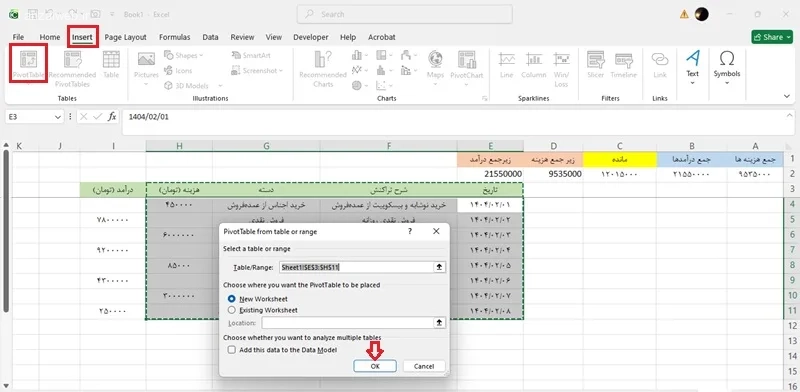
Task: Open the user account avatar
Action: point(702,14)
